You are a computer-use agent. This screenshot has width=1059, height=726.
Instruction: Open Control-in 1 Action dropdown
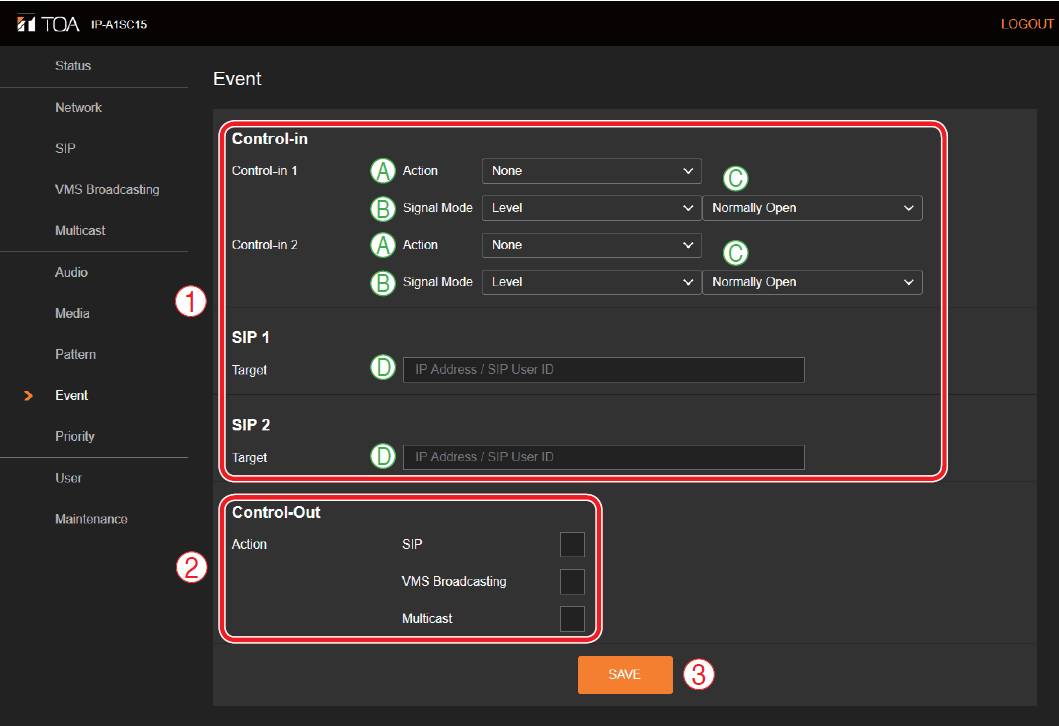coord(592,171)
